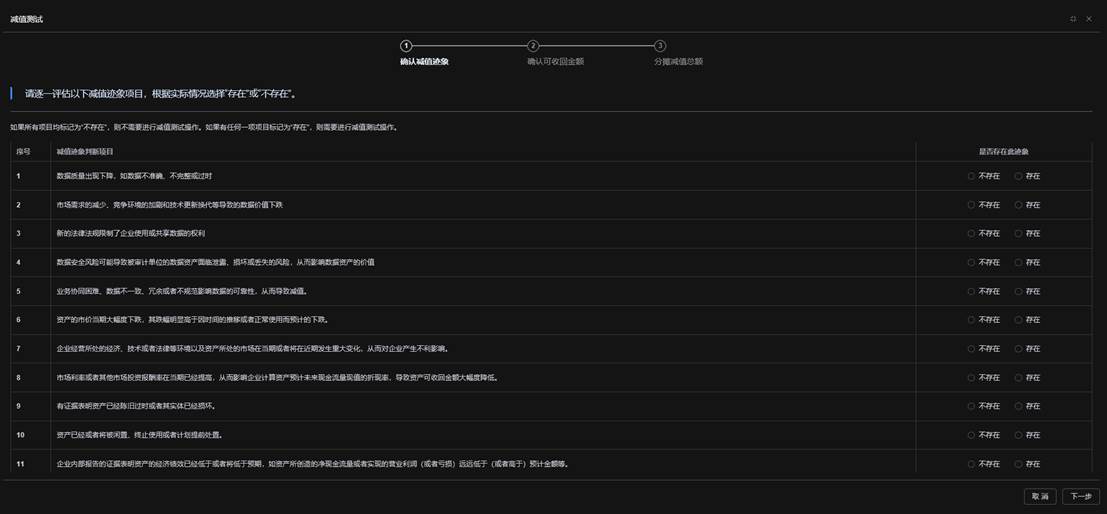Mark row 3 新的法律法规 as 存在
The width and height of the screenshot is (1107, 514).
point(1019,234)
